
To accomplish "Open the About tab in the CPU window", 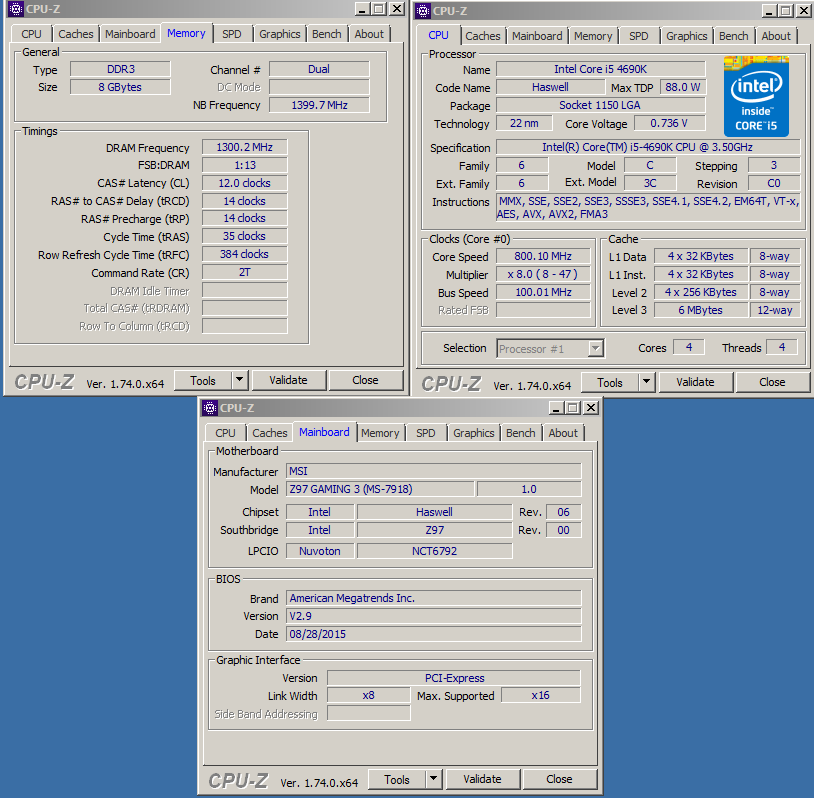I will click(x=776, y=36).
